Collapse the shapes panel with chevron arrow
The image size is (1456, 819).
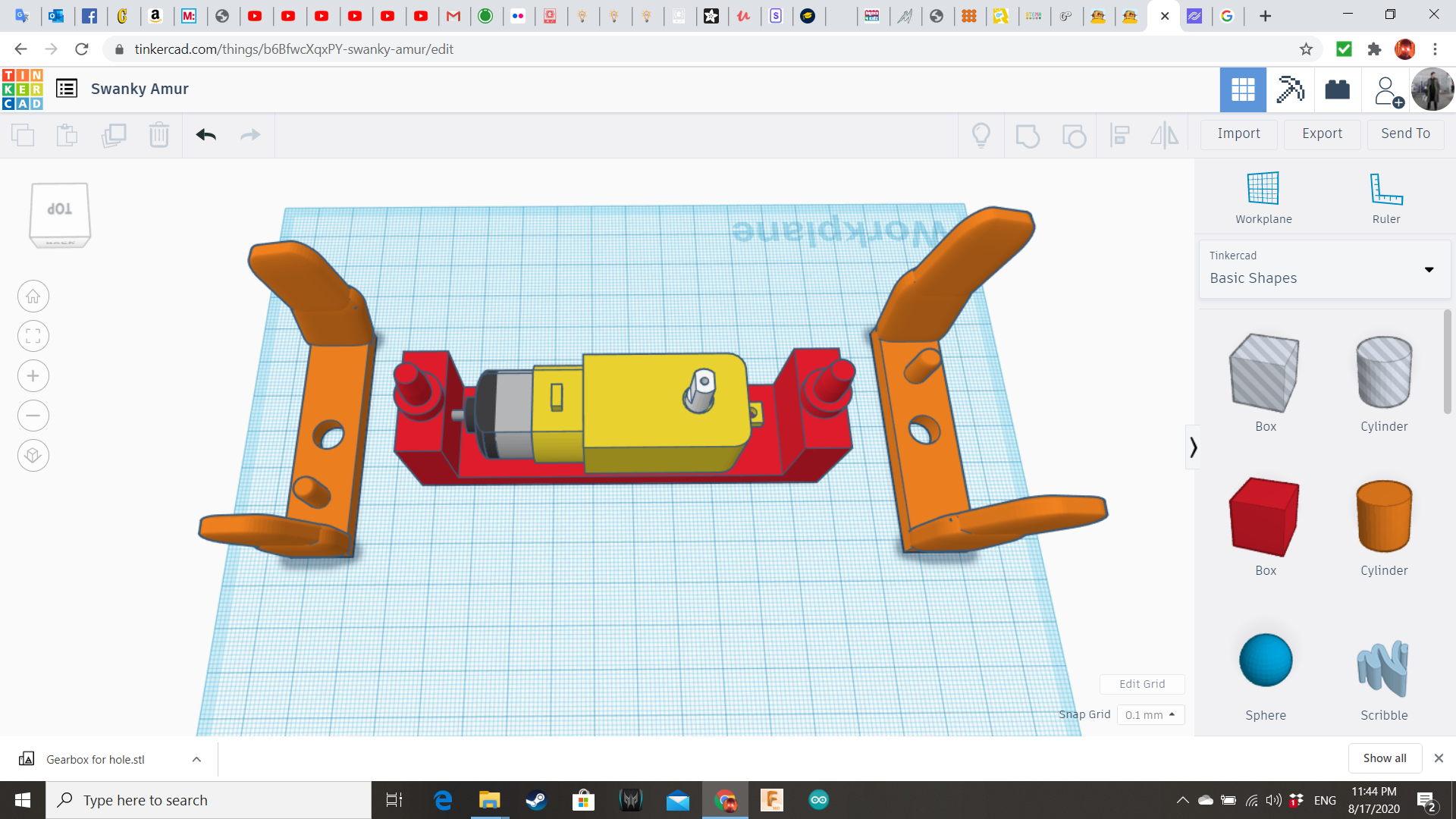coord(1194,447)
